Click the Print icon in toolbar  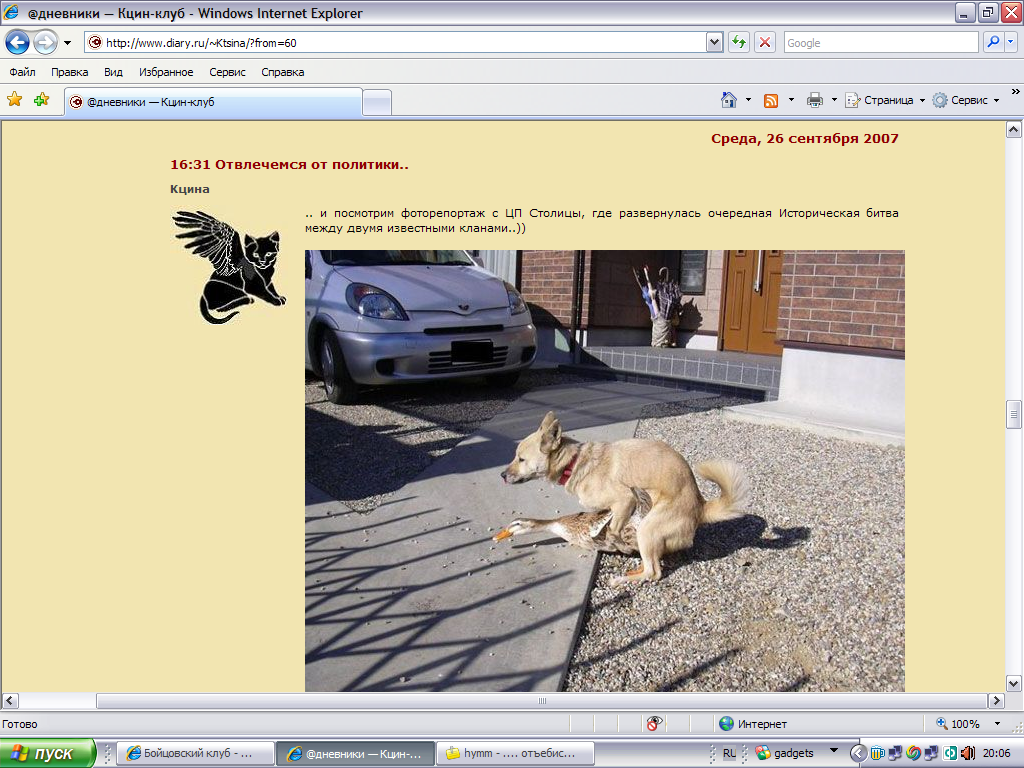(815, 100)
